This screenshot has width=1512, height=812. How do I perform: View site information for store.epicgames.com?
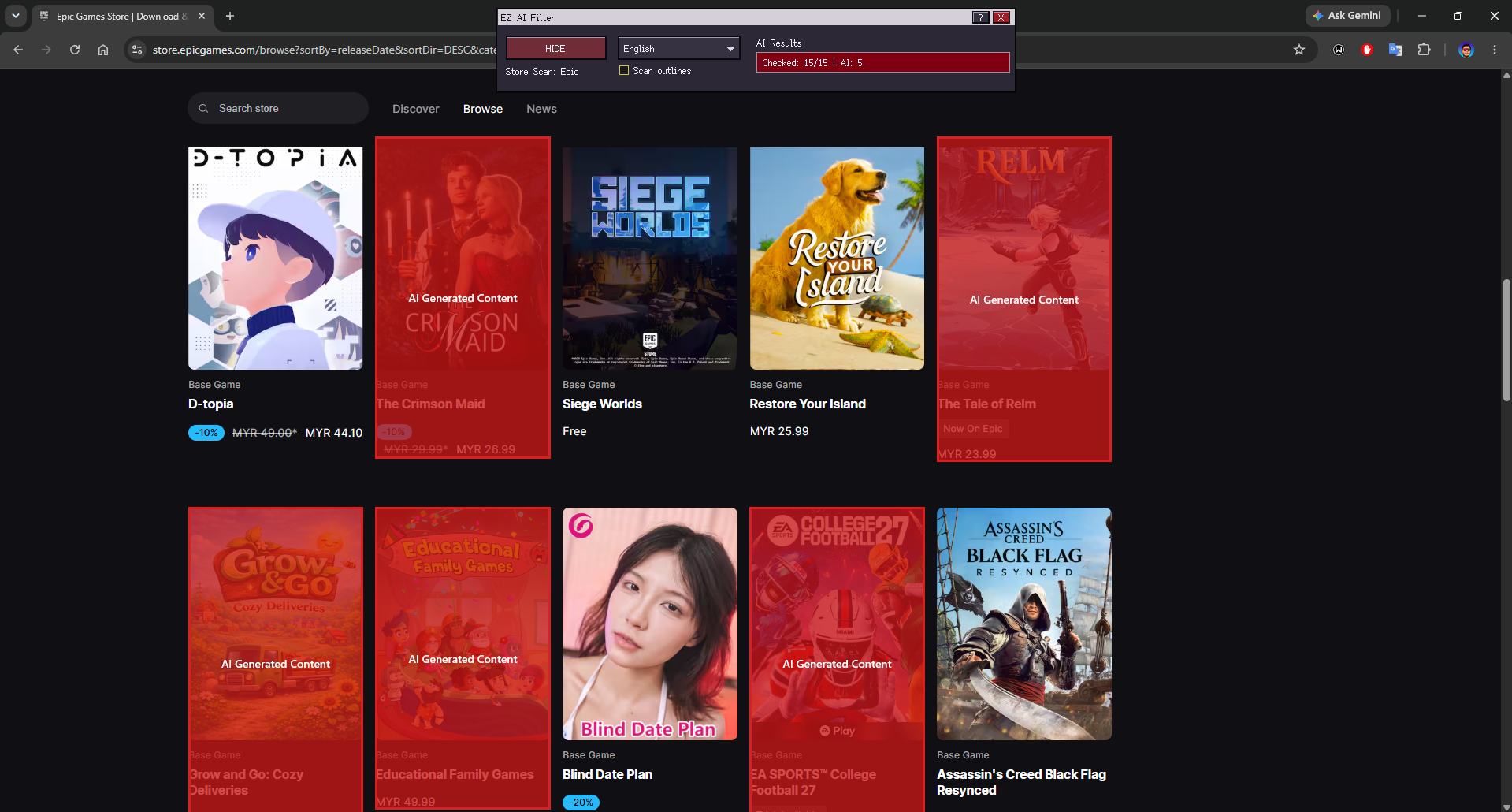click(x=137, y=50)
